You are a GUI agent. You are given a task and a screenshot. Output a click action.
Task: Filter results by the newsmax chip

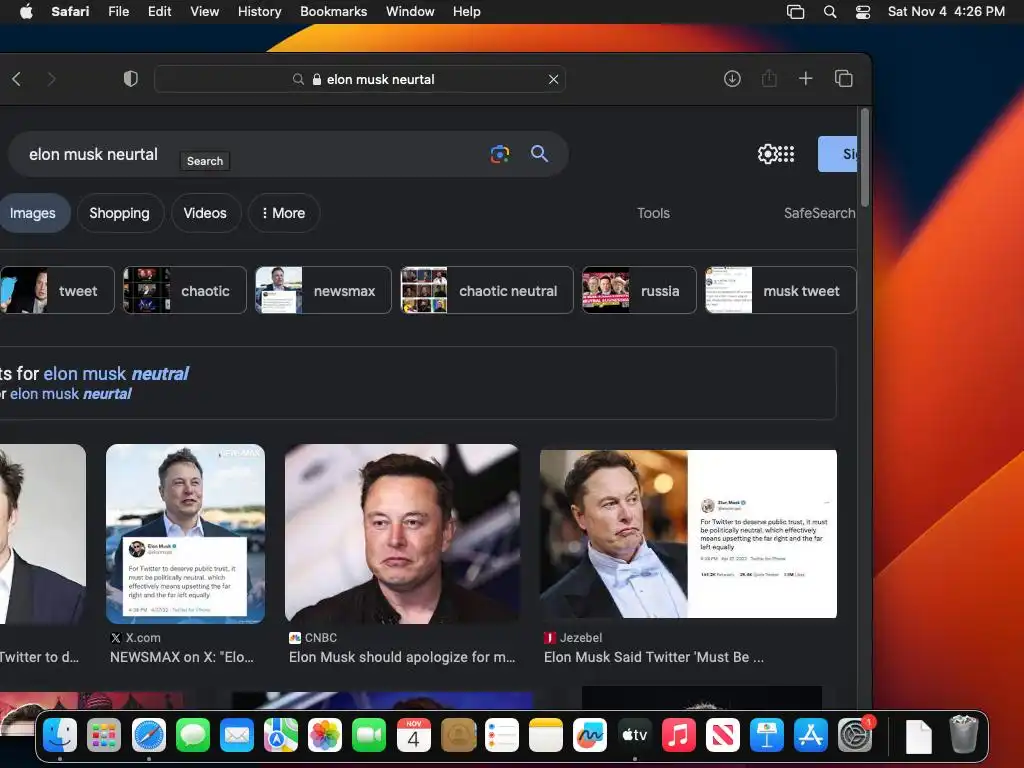pyautogui.click(x=323, y=291)
